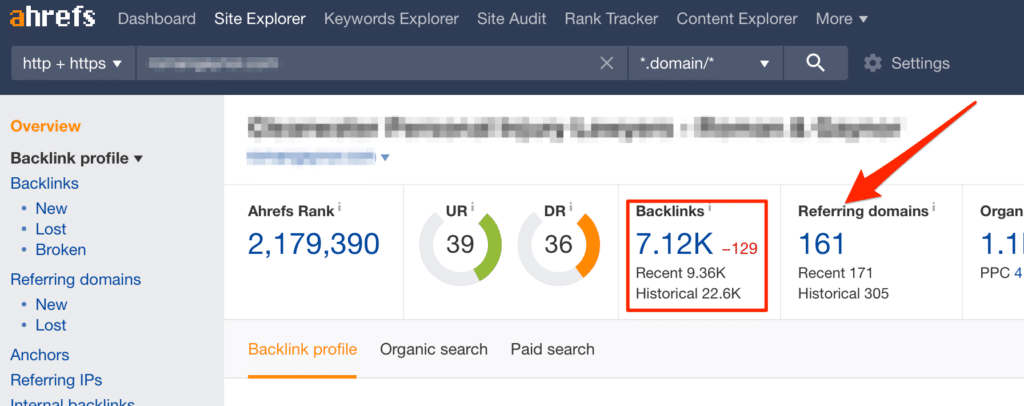Image resolution: width=1024 pixels, height=406 pixels.
Task: Switch to the Paid search tab
Action: click(x=552, y=349)
